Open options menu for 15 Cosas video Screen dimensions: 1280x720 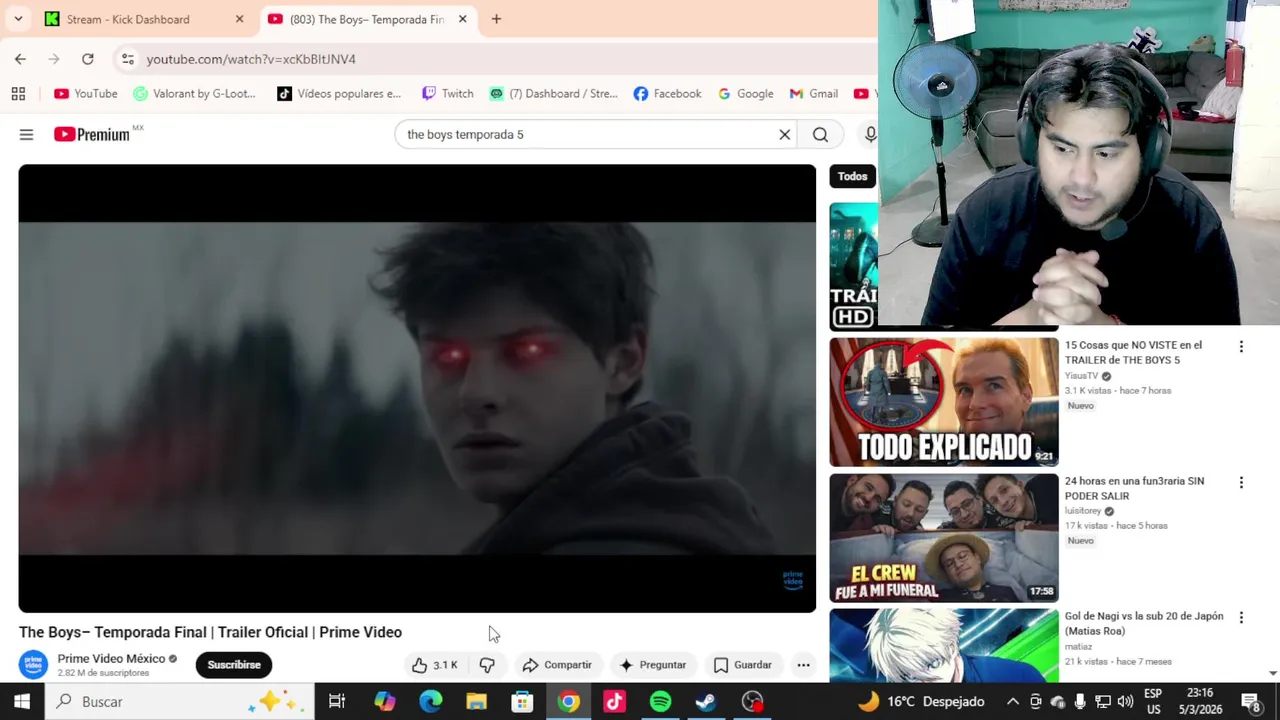pos(1241,347)
